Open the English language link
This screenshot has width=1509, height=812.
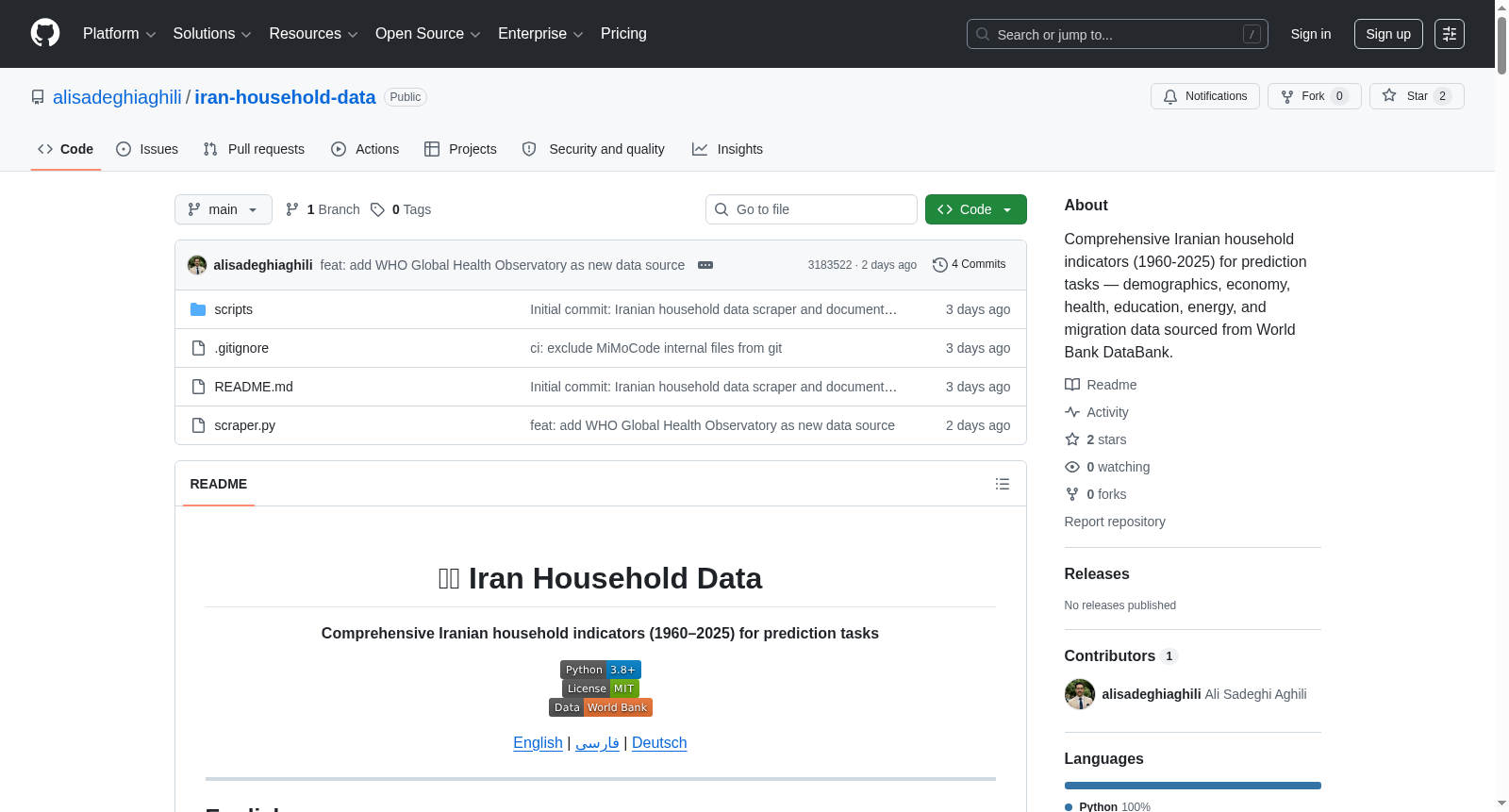coord(538,743)
